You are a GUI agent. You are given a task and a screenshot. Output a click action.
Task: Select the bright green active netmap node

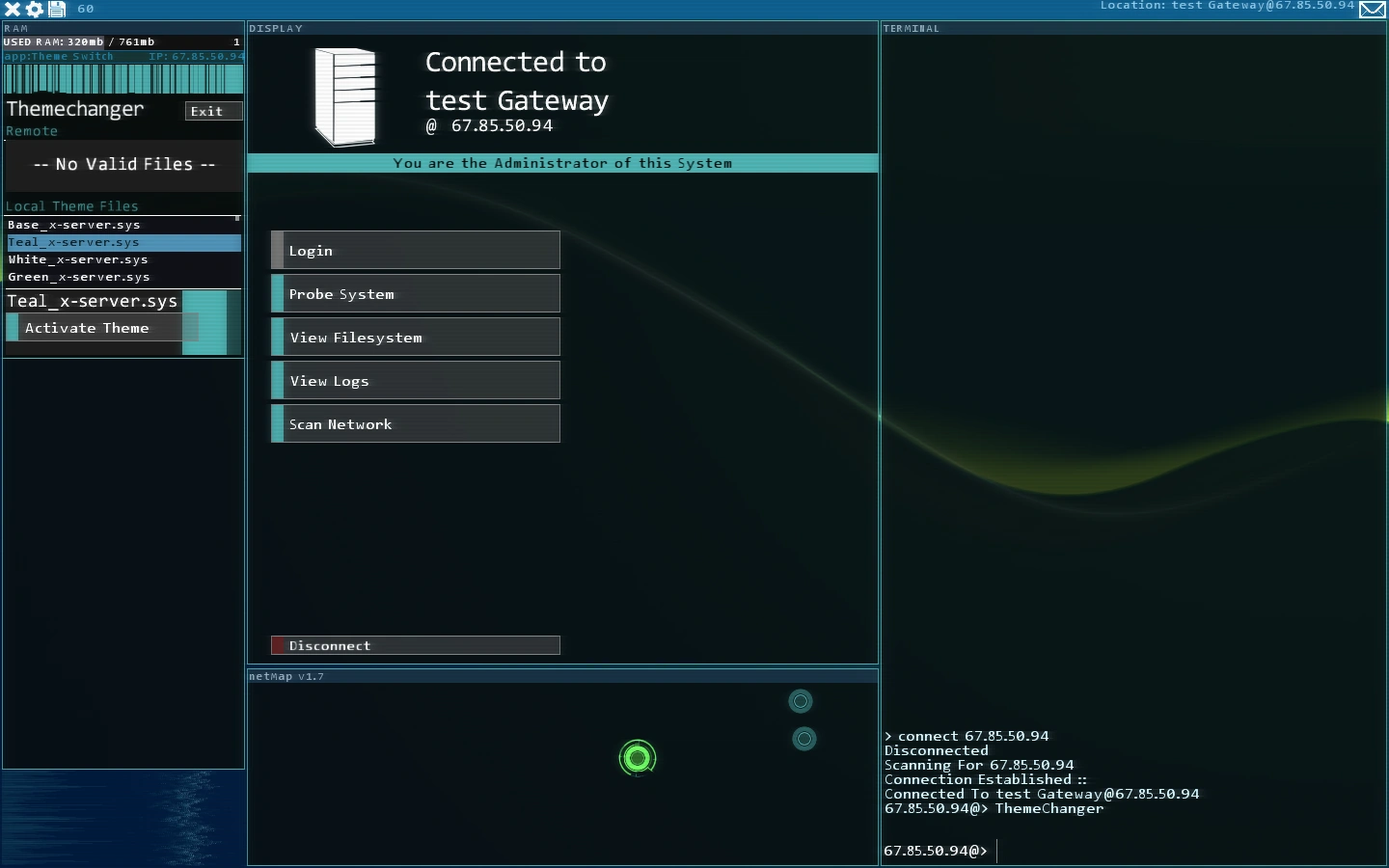637,758
